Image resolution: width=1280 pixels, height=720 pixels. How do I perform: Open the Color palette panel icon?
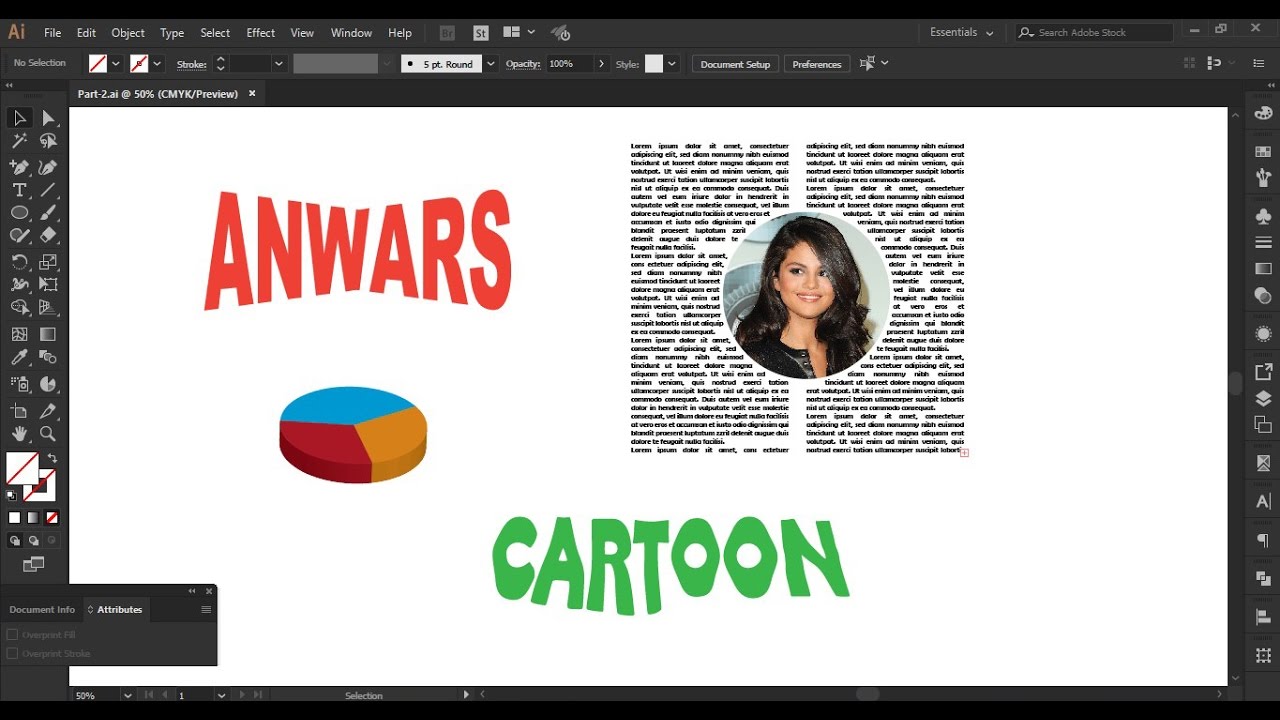1263,112
